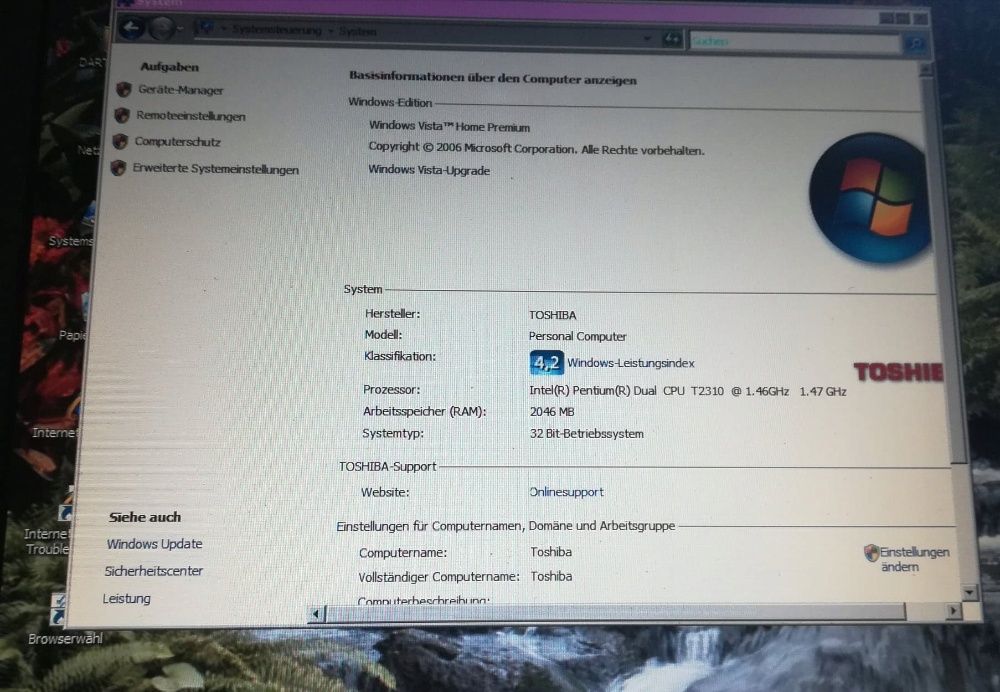Click shield icon beside Einstellungen ändern

tap(872, 552)
